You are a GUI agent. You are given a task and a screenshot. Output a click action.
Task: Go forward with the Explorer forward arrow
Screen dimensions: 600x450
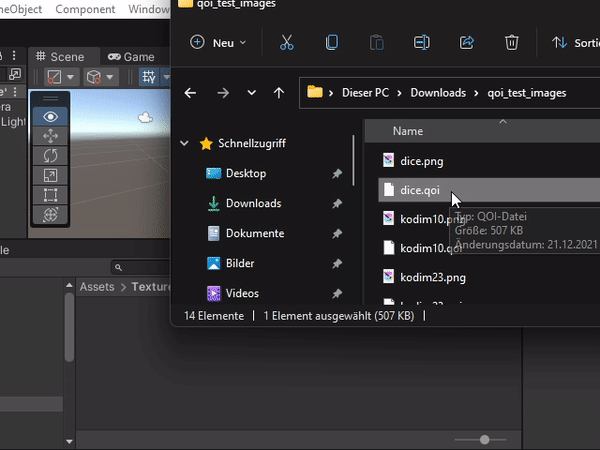pos(223,93)
